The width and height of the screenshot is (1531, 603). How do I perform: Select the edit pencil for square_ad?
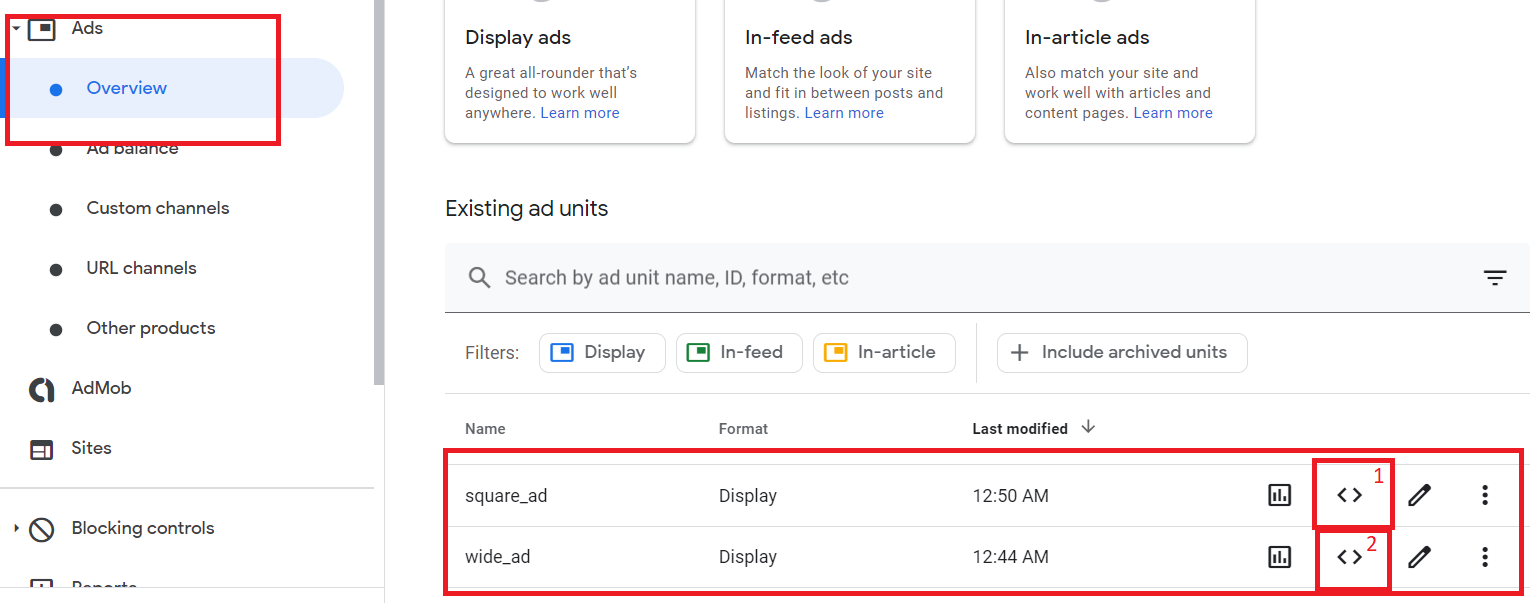pyautogui.click(x=1420, y=494)
